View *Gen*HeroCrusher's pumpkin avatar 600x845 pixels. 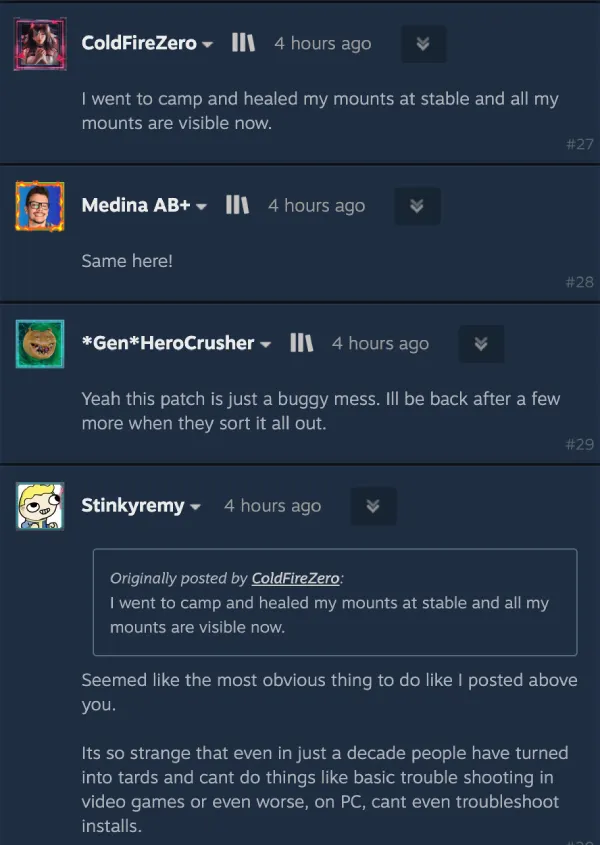(40, 344)
